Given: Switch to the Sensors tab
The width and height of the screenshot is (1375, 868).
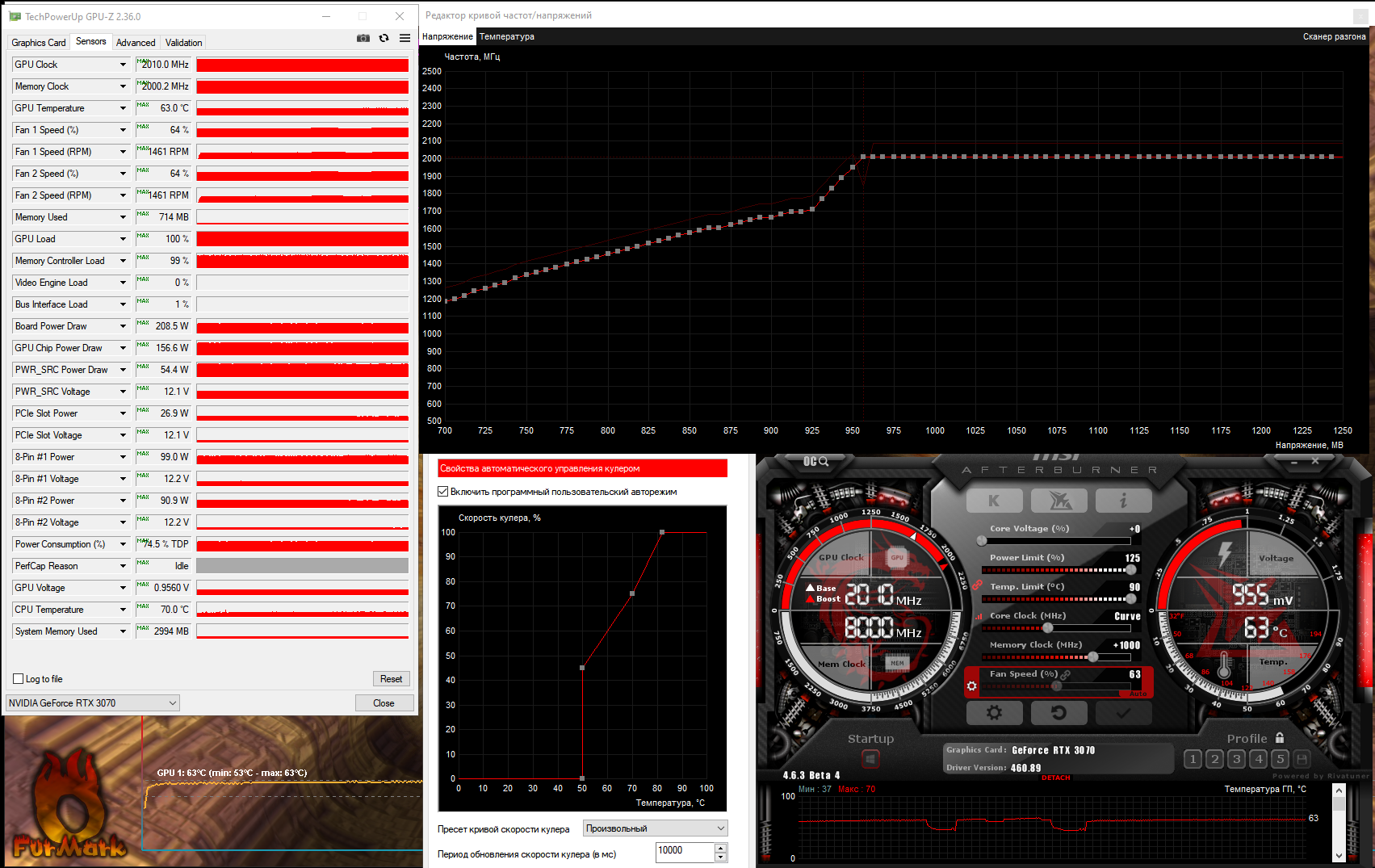Looking at the screenshot, I should 91,41.
